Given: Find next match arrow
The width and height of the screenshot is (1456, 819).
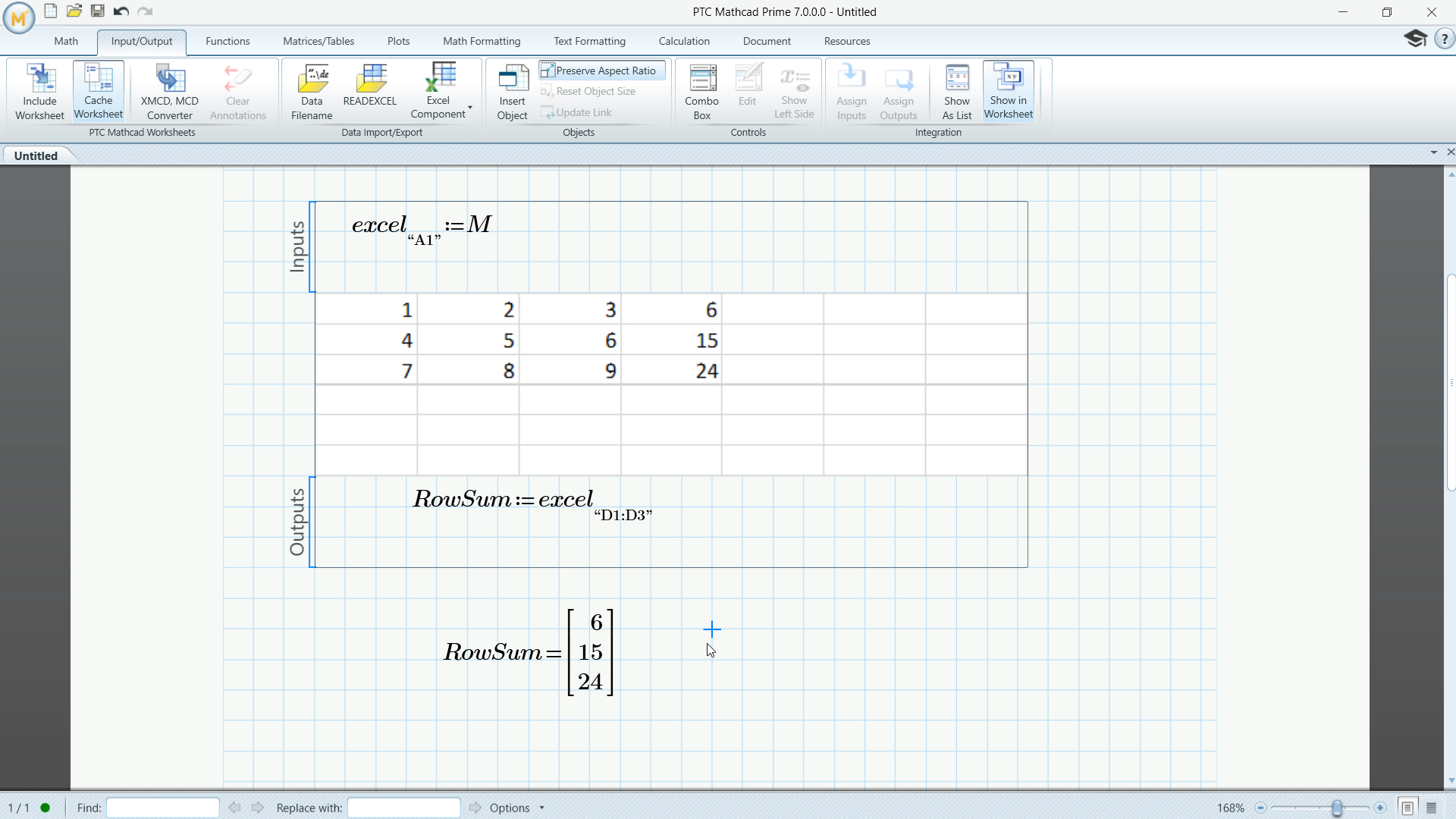Looking at the screenshot, I should click(x=258, y=808).
